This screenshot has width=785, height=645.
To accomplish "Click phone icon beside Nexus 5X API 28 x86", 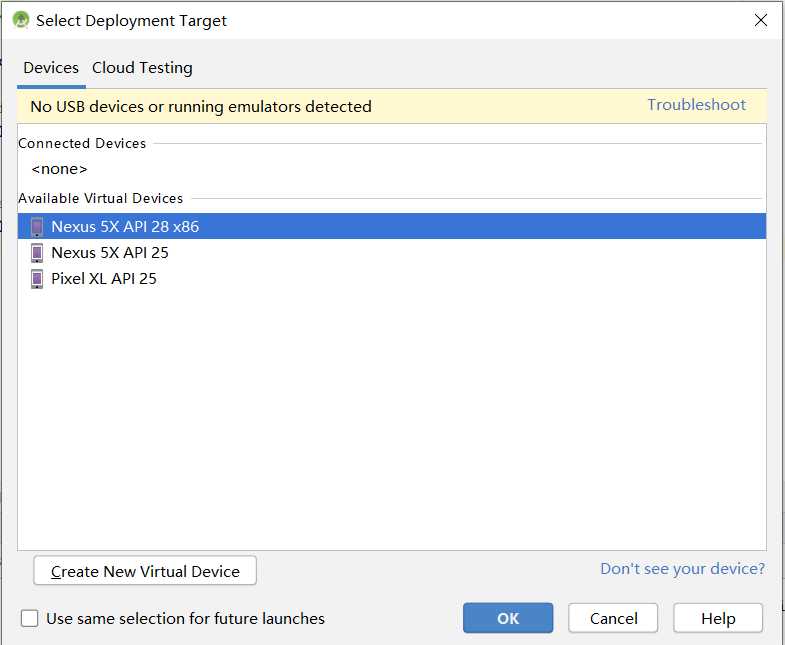I will (x=37, y=227).
